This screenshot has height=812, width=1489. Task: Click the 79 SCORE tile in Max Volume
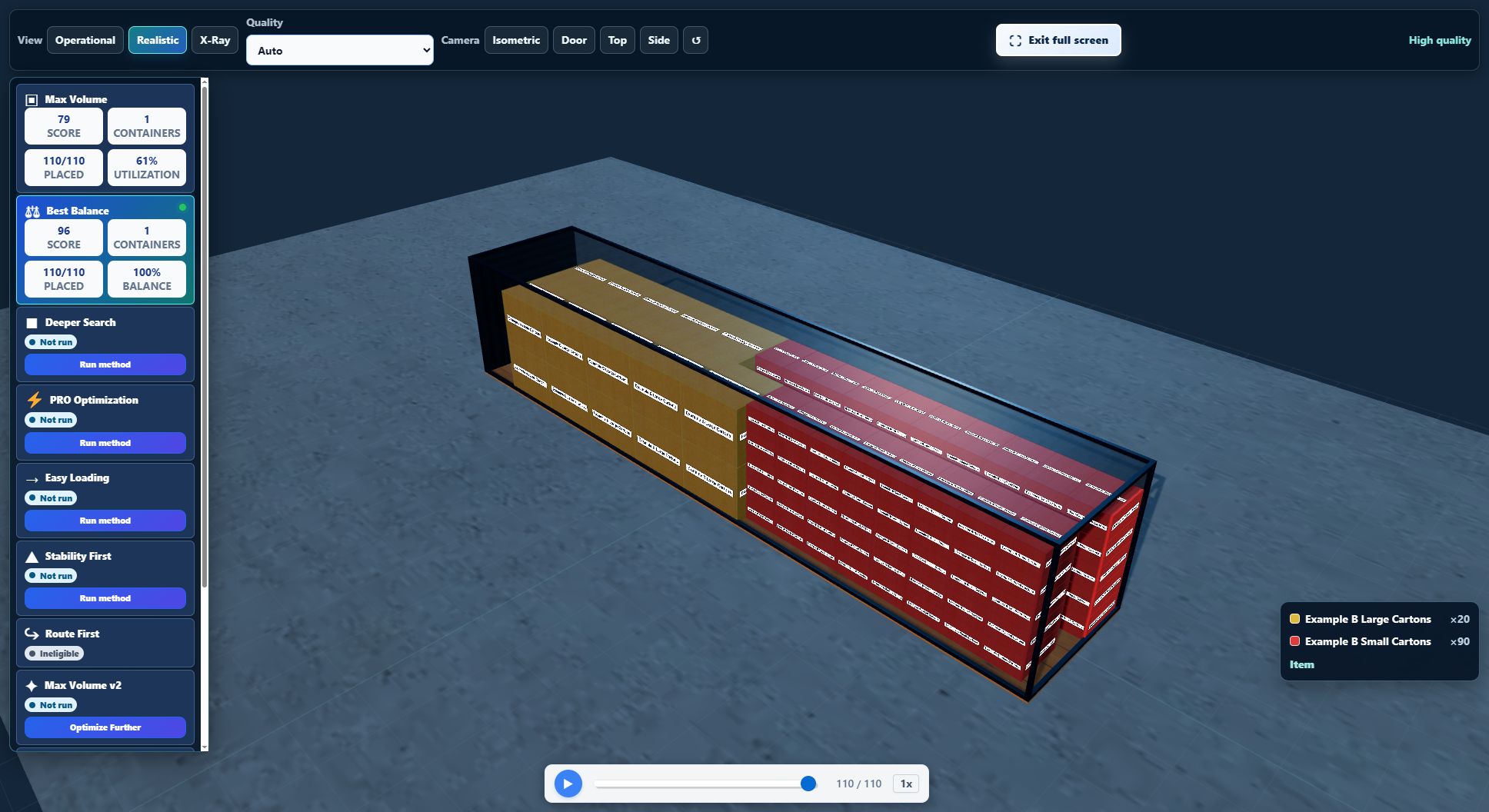[x=64, y=126]
